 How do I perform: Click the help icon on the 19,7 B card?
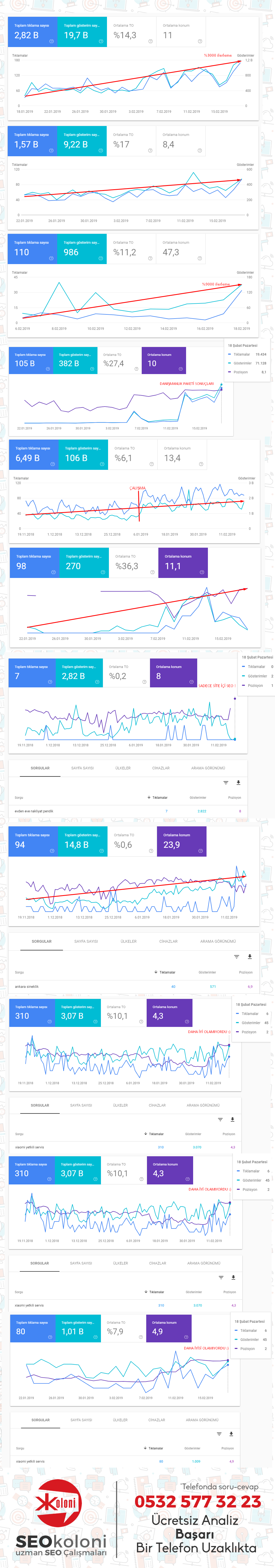101,41
